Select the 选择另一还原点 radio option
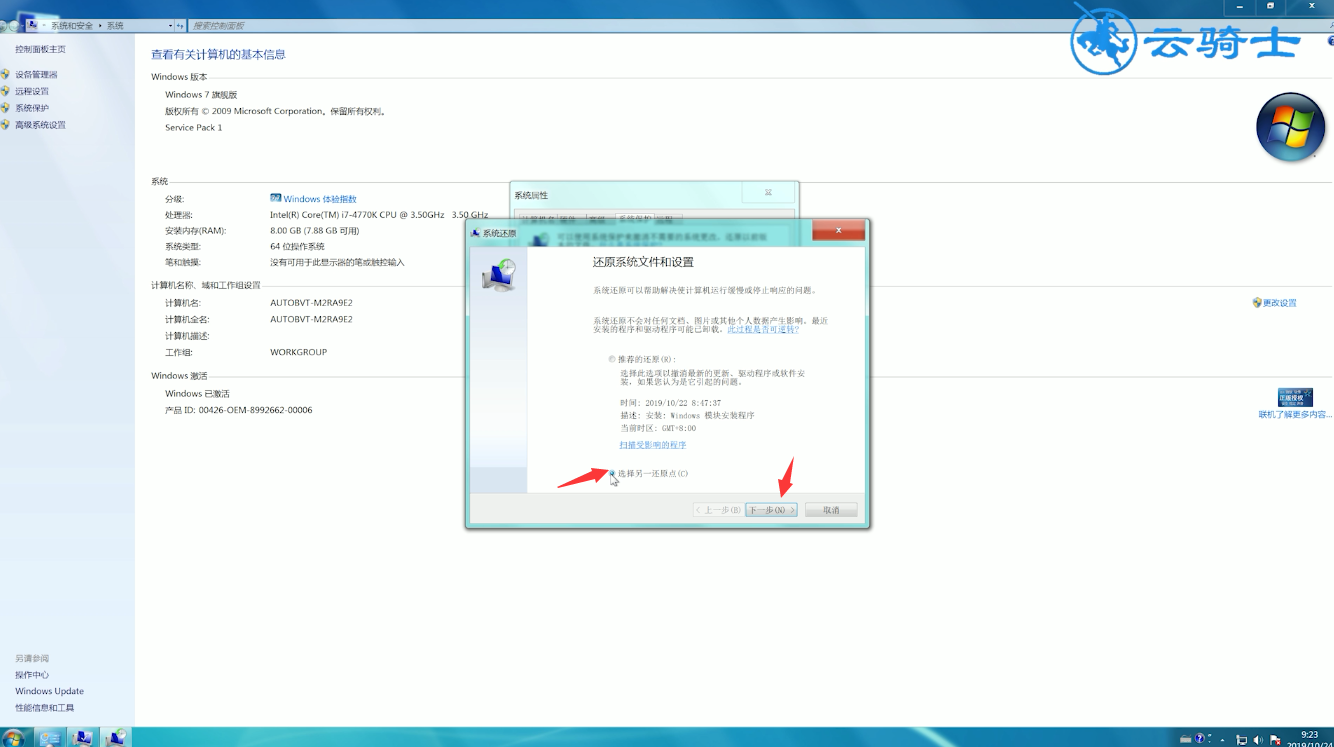Screen dimensions: 1334x747 click(x=612, y=473)
